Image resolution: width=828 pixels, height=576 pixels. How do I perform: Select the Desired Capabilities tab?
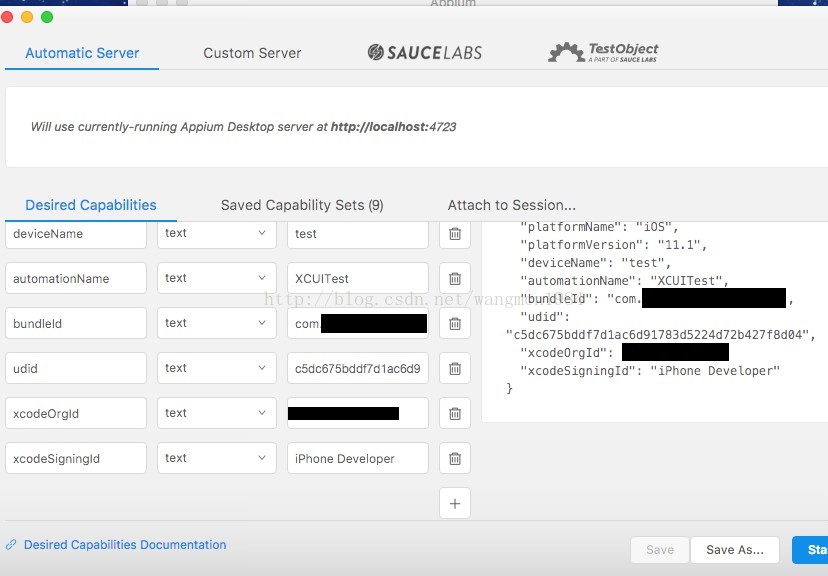click(x=91, y=205)
